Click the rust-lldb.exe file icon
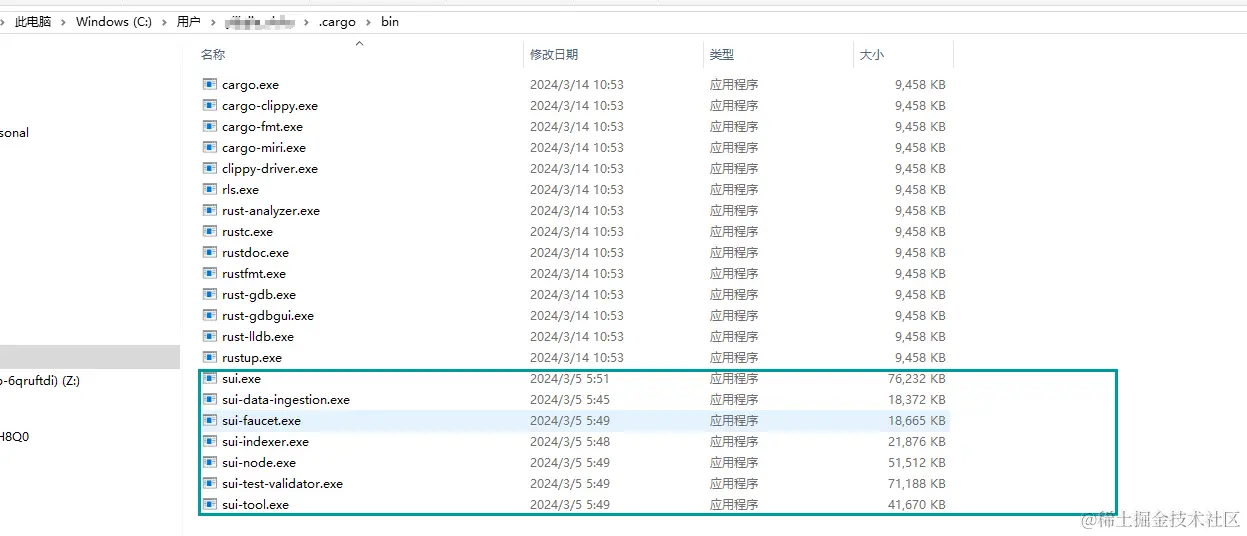This screenshot has height=536, width=1247. (210, 337)
